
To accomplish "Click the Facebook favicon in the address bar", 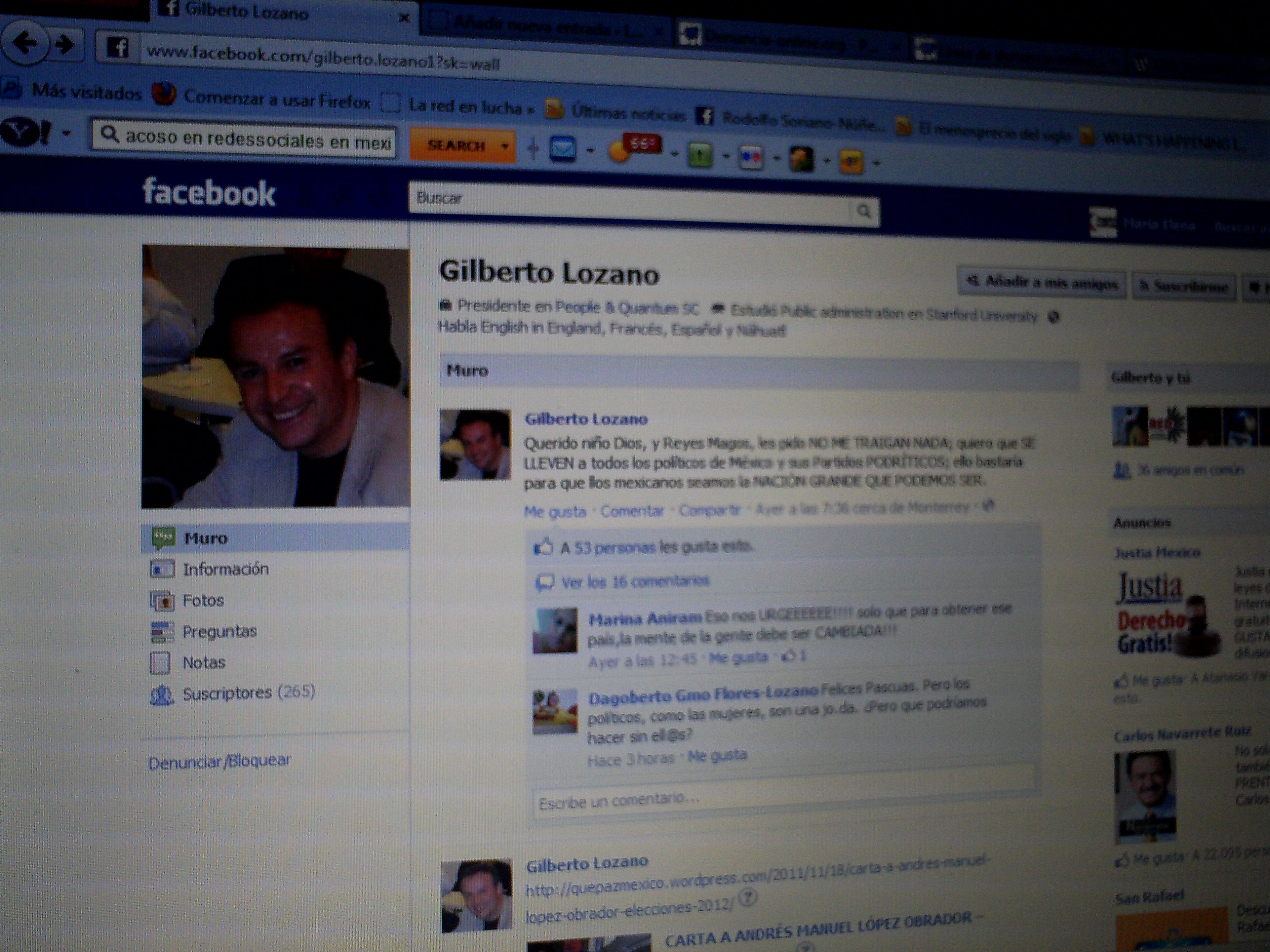I will [x=118, y=47].
